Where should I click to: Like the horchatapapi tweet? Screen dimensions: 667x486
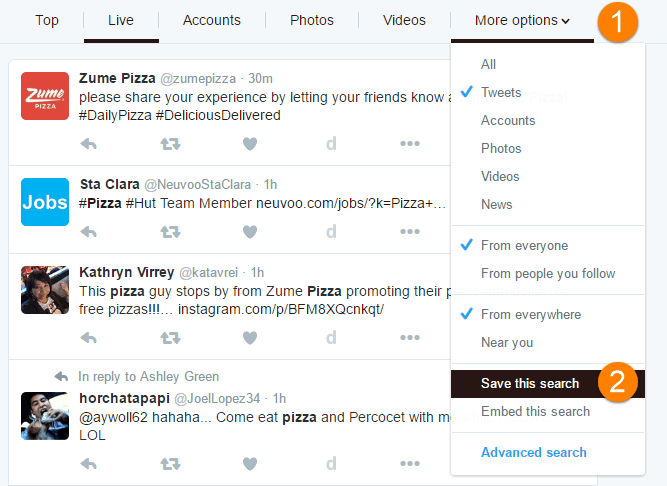pyautogui.click(x=250, y=464)
